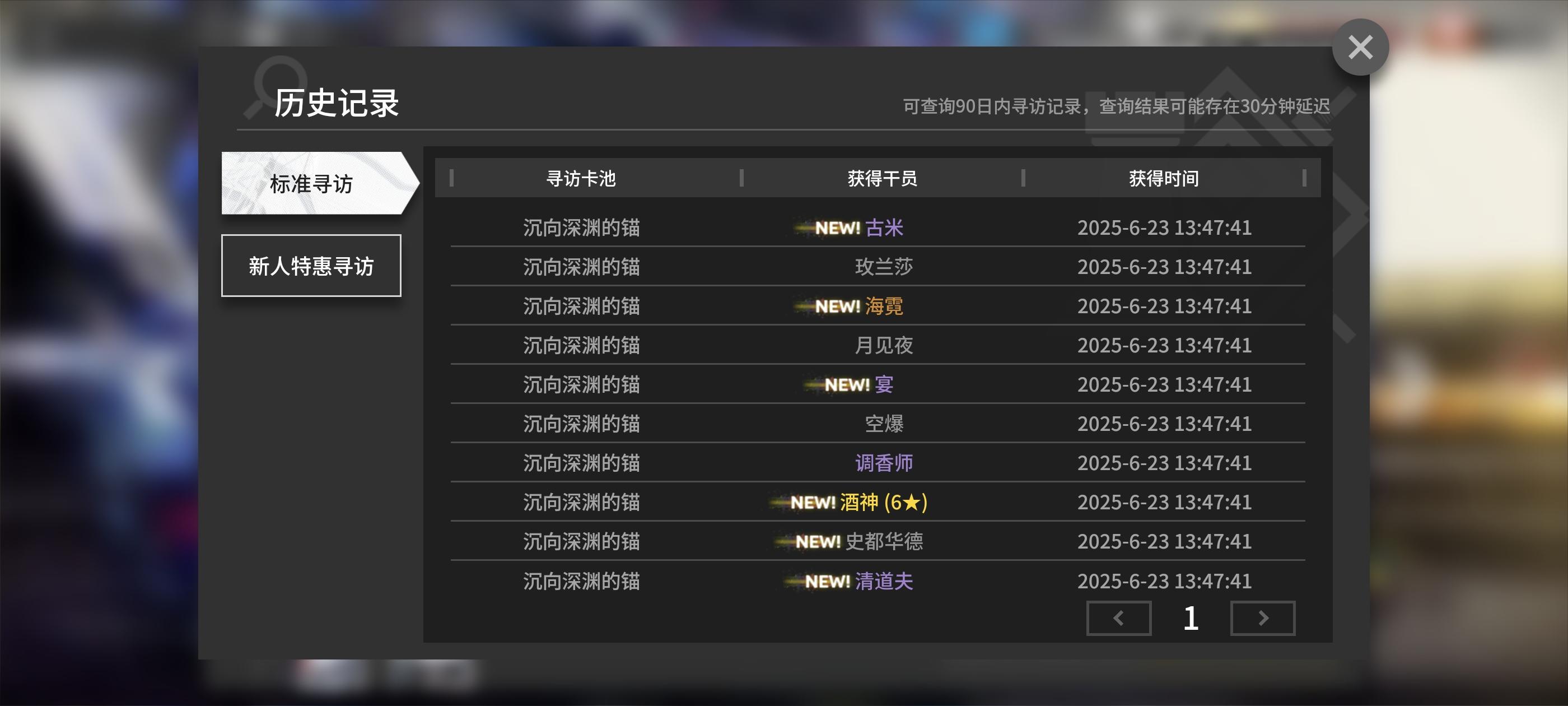Click the banner name in the 酒神 row
The width and height of the screenshot is (1568, 706).
pyautogui.click(x=581, y=502)
